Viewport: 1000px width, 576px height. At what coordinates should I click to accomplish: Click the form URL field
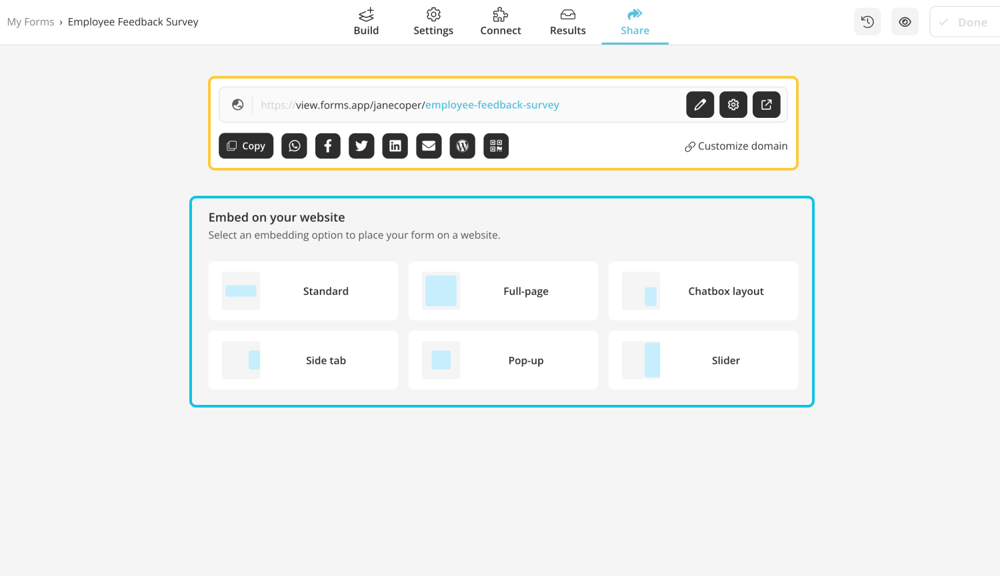460,105
